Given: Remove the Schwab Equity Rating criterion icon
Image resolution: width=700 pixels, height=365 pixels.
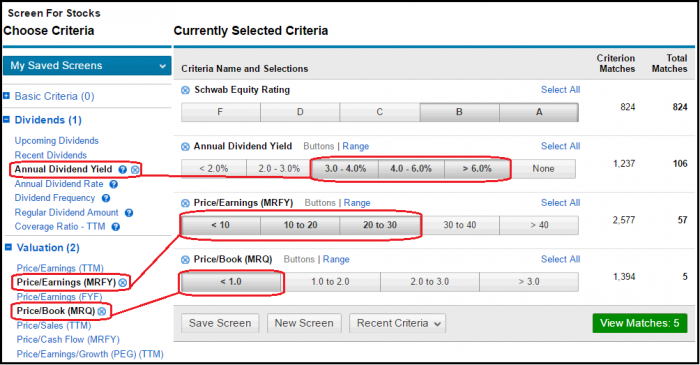Looking at the screenshot, I should point(185,91).
